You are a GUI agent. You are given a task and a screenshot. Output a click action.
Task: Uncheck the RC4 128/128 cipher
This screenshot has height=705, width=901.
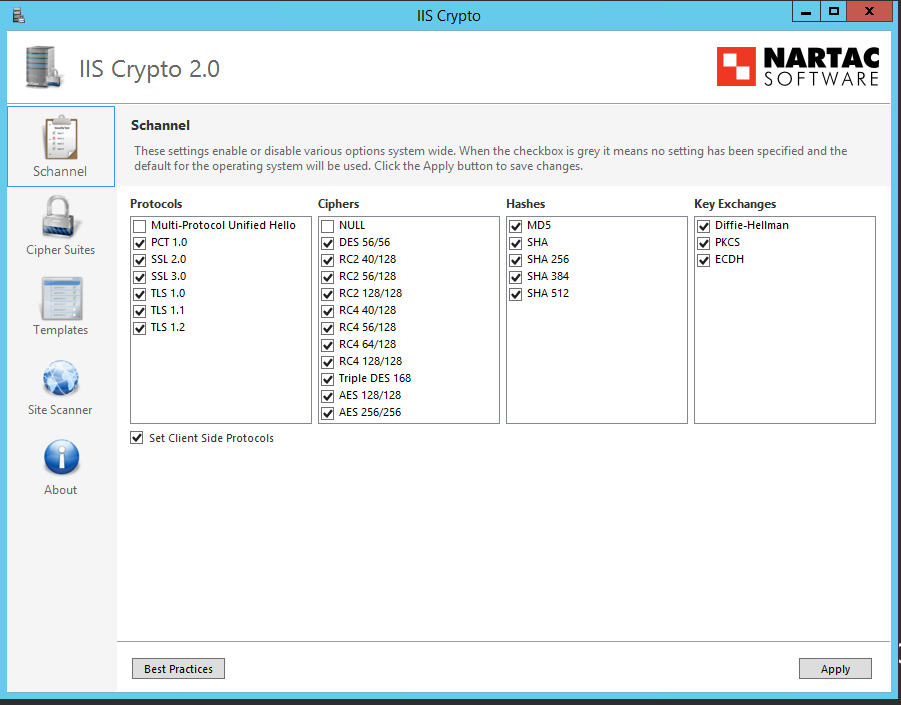point(327,362)
